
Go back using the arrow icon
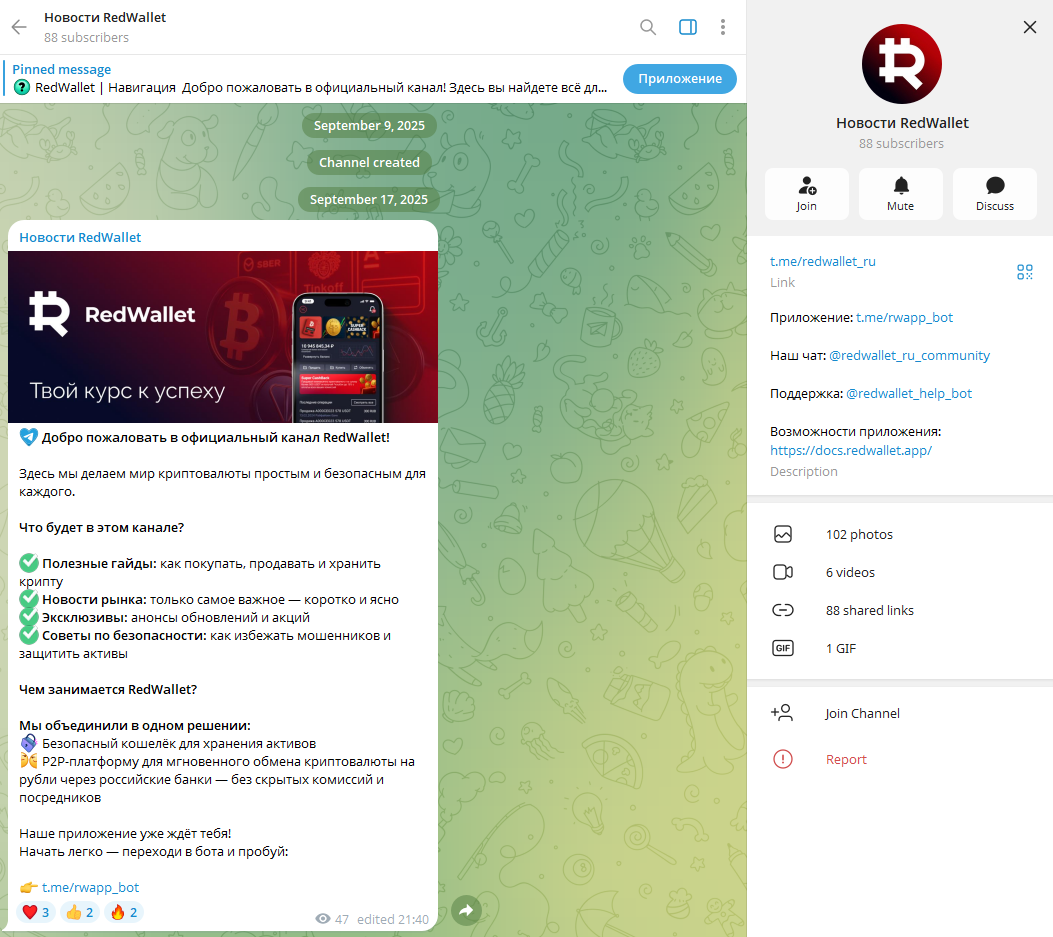tap(19, 27)
